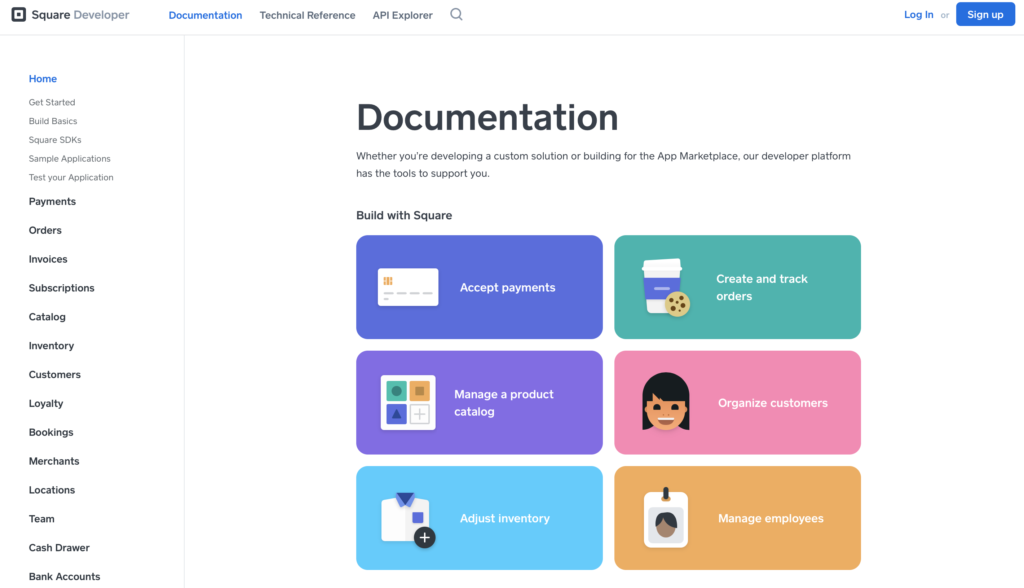Select Locations in the sidebar

tap(52, 490)
